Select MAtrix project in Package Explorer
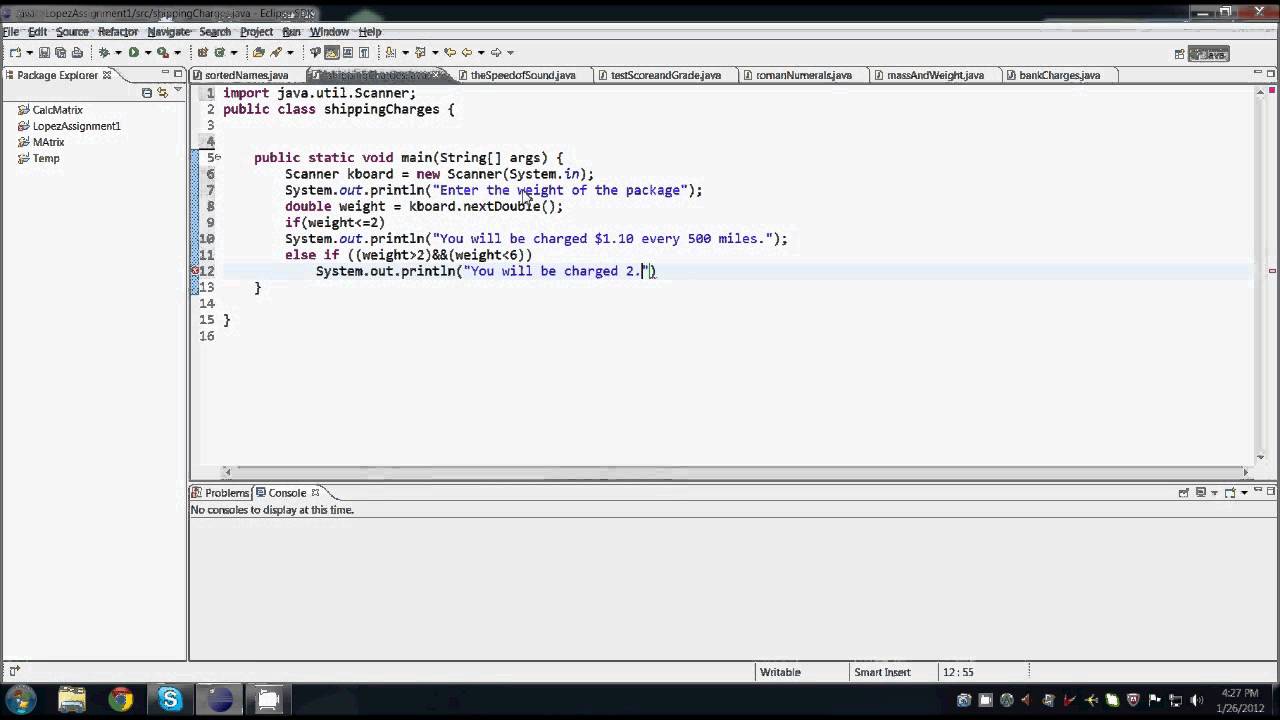Screen dimensions: 1280x720 click(48, 142)
